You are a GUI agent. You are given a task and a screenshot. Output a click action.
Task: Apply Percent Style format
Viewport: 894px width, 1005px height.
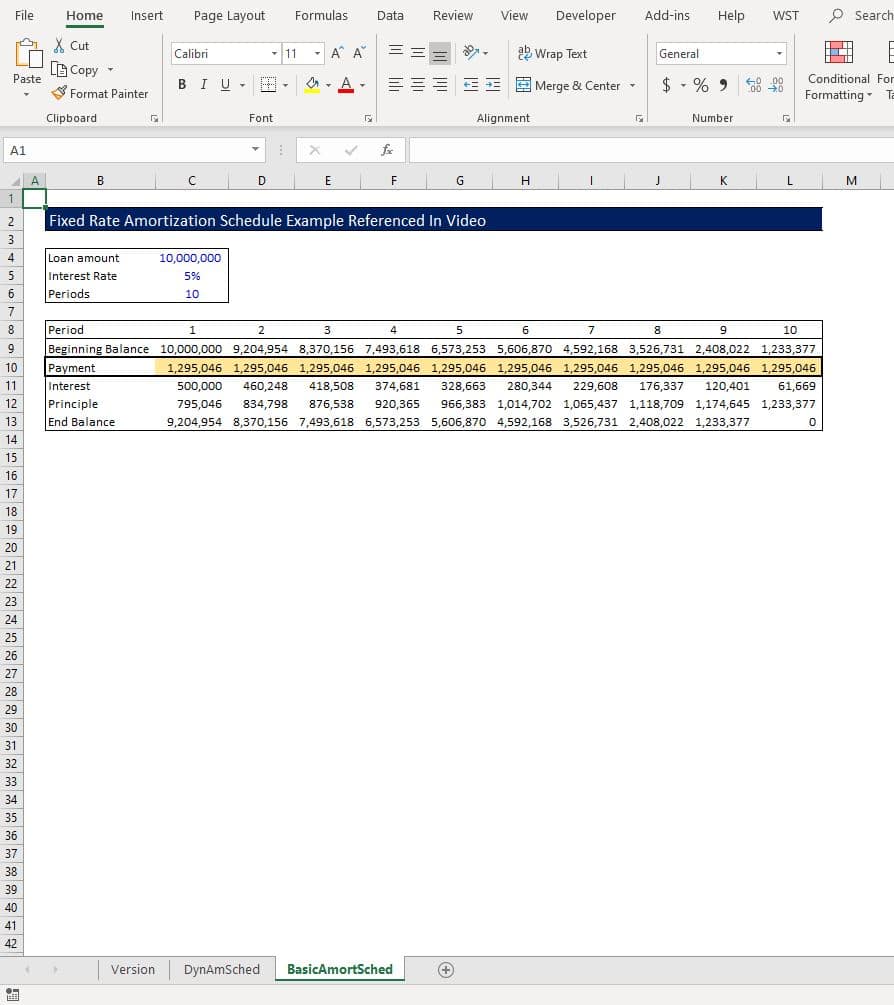[x=700, y=85]
